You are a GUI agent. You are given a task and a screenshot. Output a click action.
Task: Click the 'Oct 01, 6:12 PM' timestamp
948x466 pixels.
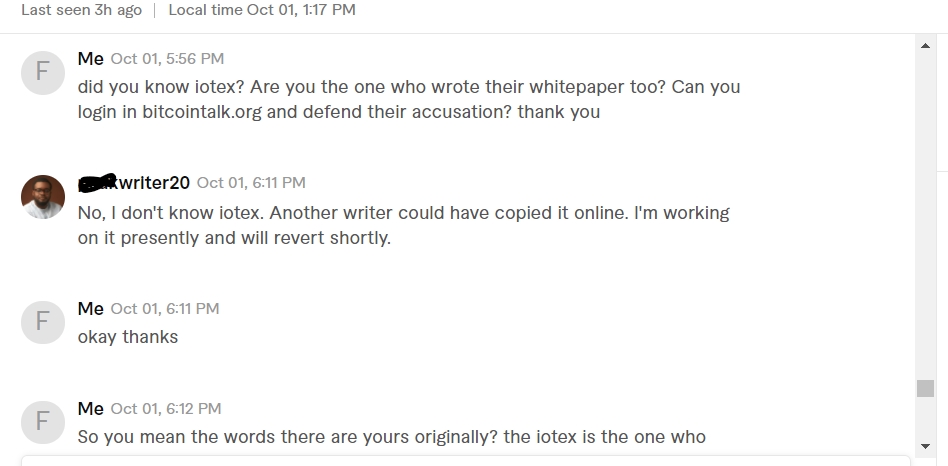[x=166, y=409]
